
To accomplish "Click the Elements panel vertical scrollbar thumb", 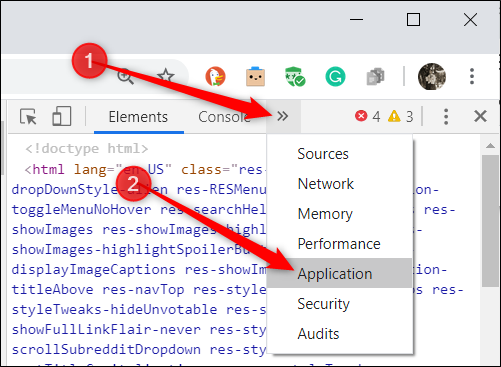I will click(x=490, y=221).
